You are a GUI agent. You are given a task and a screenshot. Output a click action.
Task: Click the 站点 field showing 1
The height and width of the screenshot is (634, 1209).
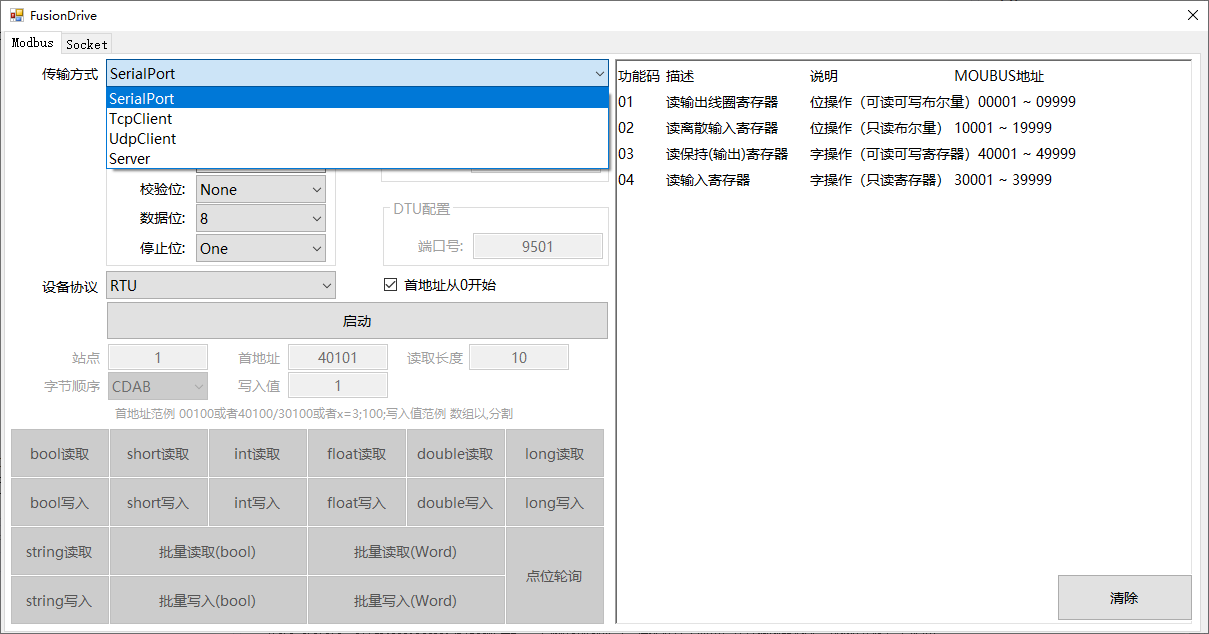[158, 357]
